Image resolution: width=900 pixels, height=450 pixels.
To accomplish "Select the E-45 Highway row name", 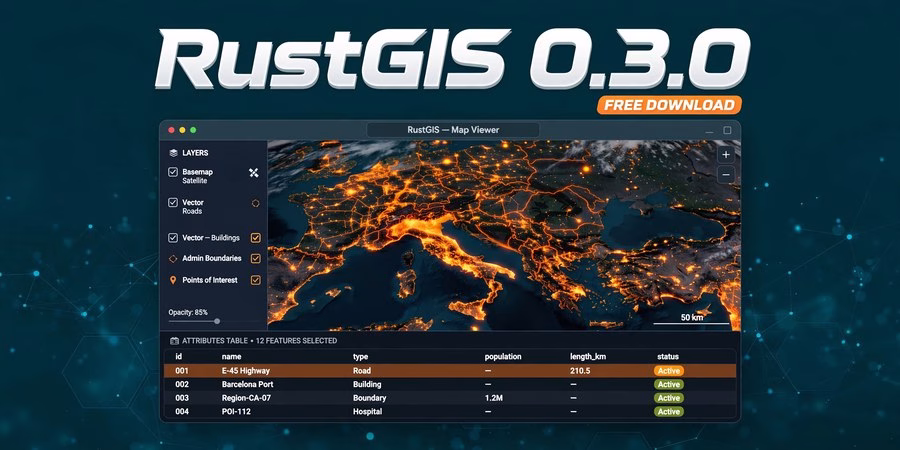I will click(x=246, y=371).
